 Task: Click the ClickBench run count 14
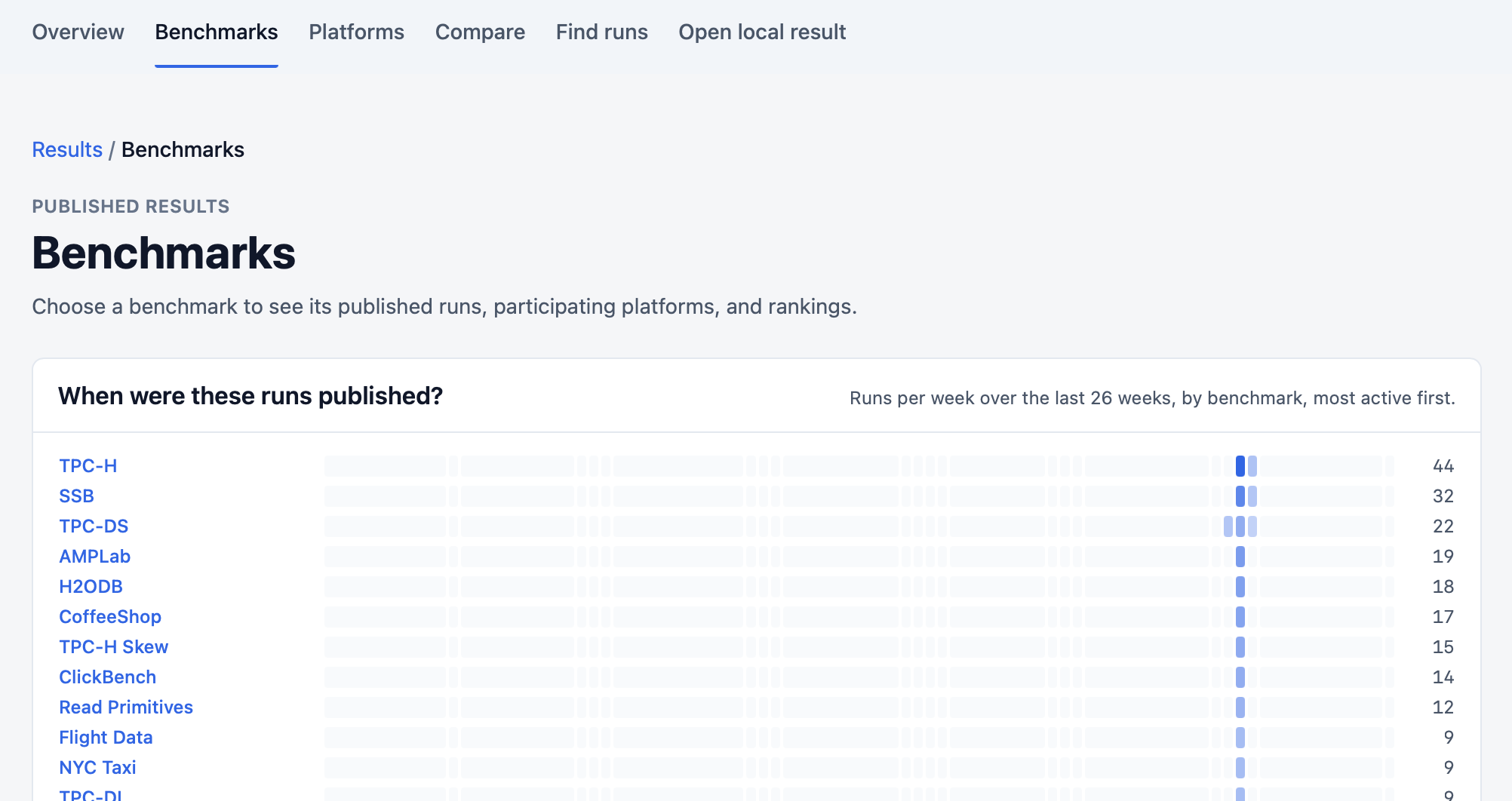pos(1443,677)
